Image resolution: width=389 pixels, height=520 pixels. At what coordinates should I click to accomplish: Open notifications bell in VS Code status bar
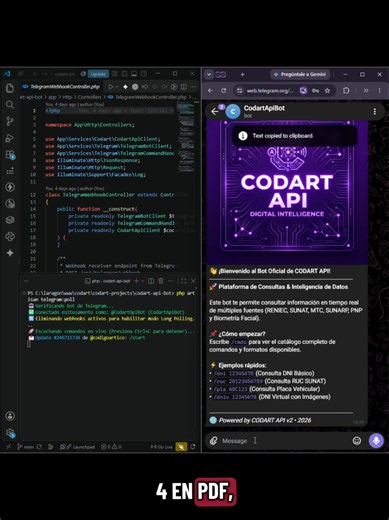193,447
